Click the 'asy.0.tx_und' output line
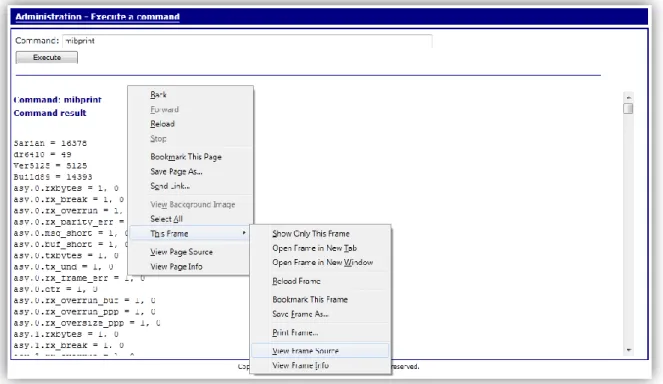 [x=63, y=267]
